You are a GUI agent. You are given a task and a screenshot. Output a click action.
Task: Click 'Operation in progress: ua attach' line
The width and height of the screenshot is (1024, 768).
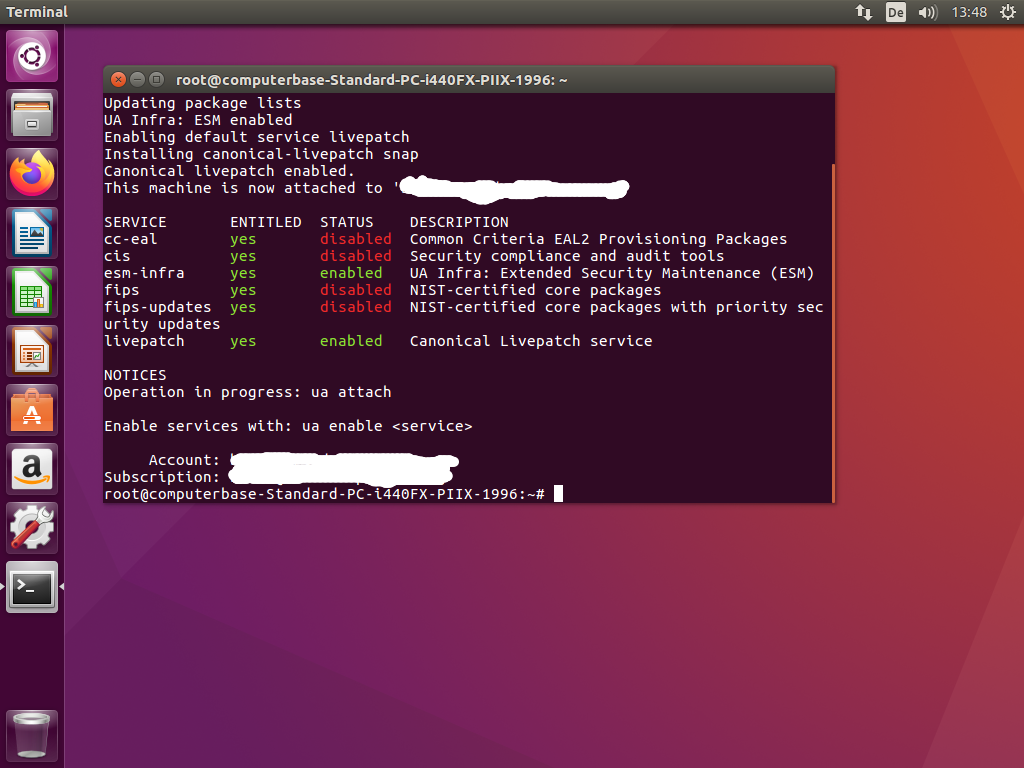[x=248, y=392]
